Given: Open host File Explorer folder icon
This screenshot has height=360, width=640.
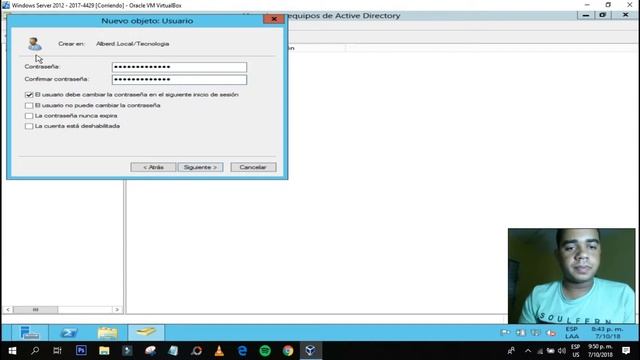Looking at the screenshot, I should 104,351.
